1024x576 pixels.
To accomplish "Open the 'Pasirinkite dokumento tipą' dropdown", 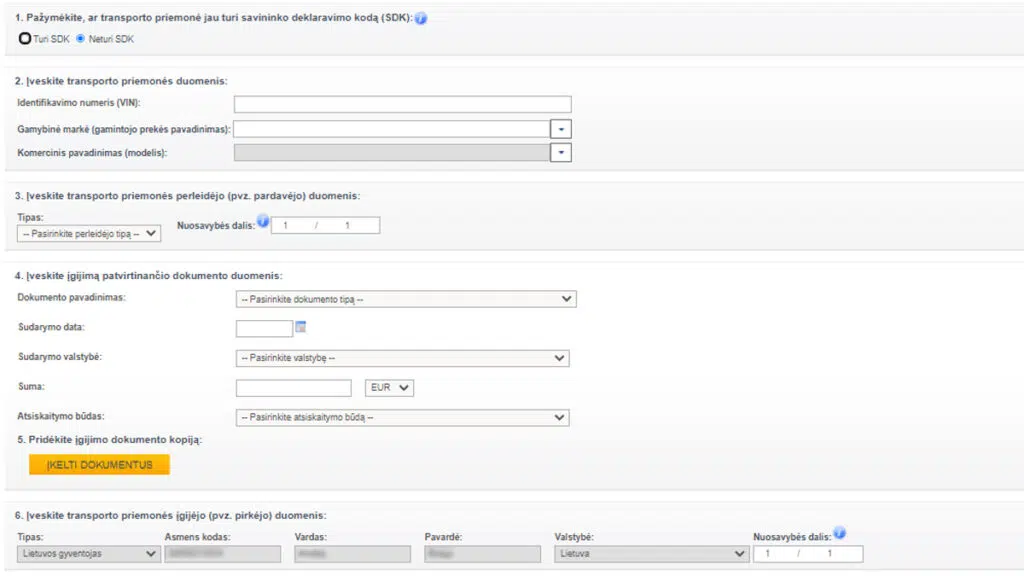I will tap(406, 299).
